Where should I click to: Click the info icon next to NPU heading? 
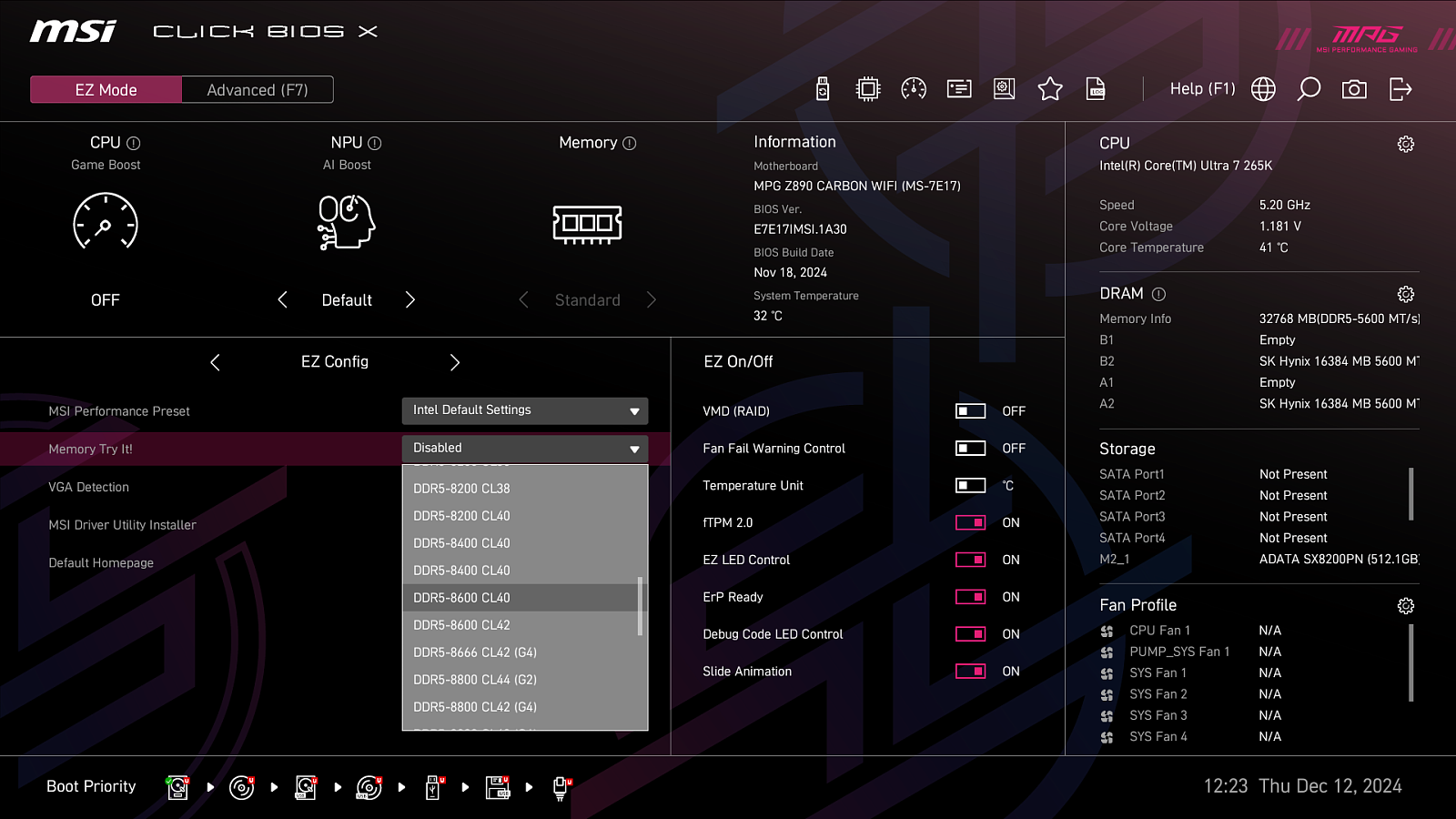tap(375, 143)
